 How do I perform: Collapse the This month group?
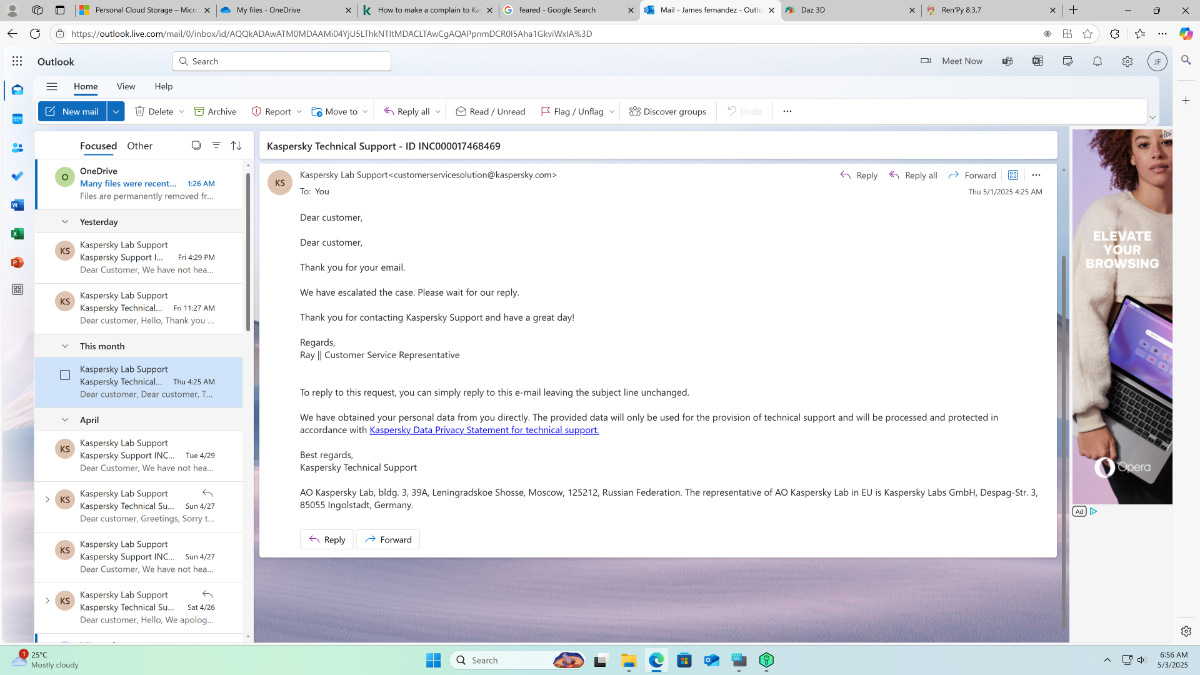tap(65, 346)
